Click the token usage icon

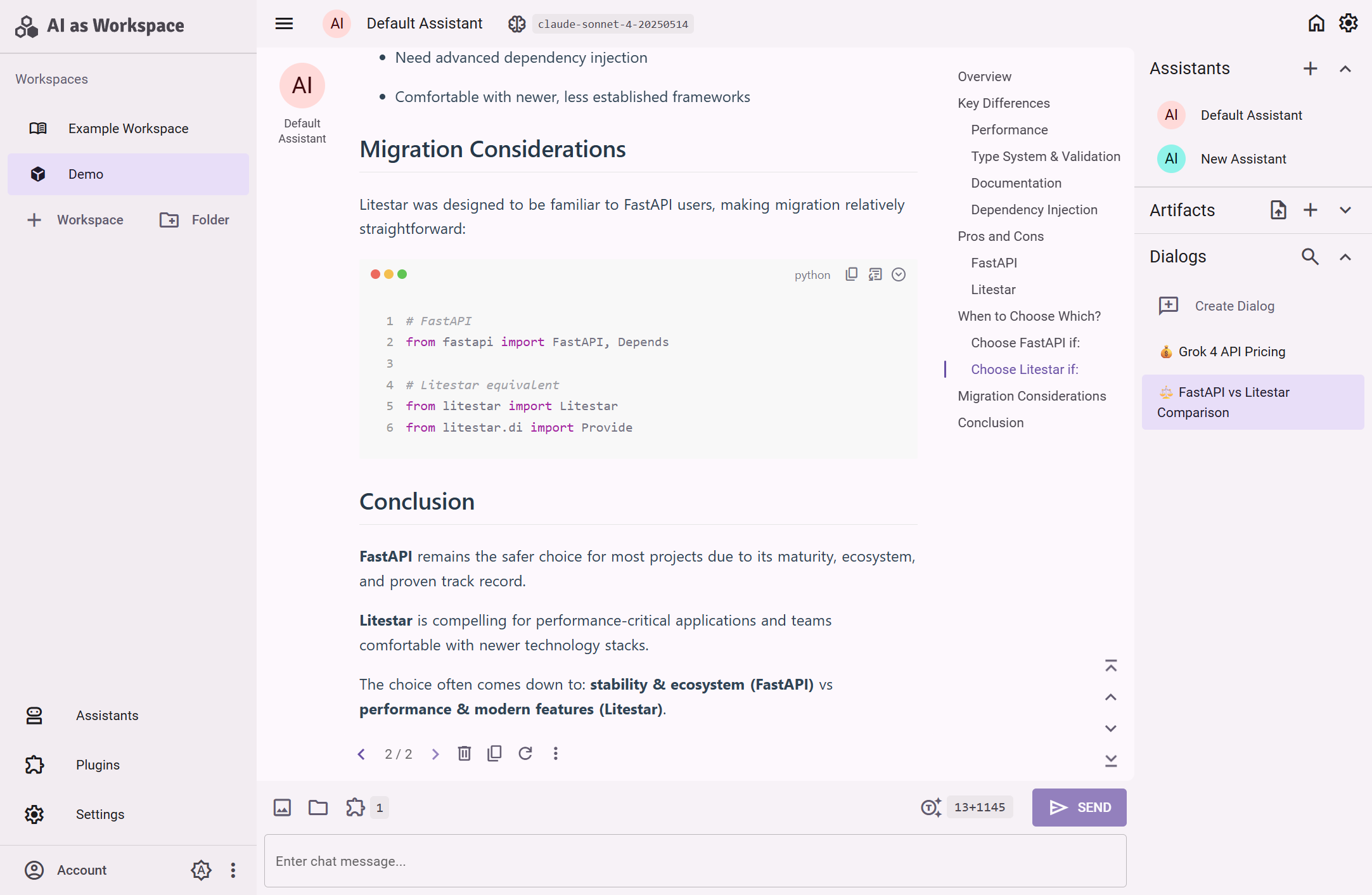coord(931,807)
